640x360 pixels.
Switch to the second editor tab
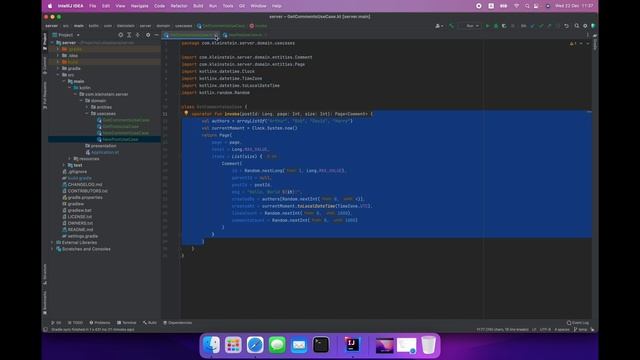[x=245, y=35]
